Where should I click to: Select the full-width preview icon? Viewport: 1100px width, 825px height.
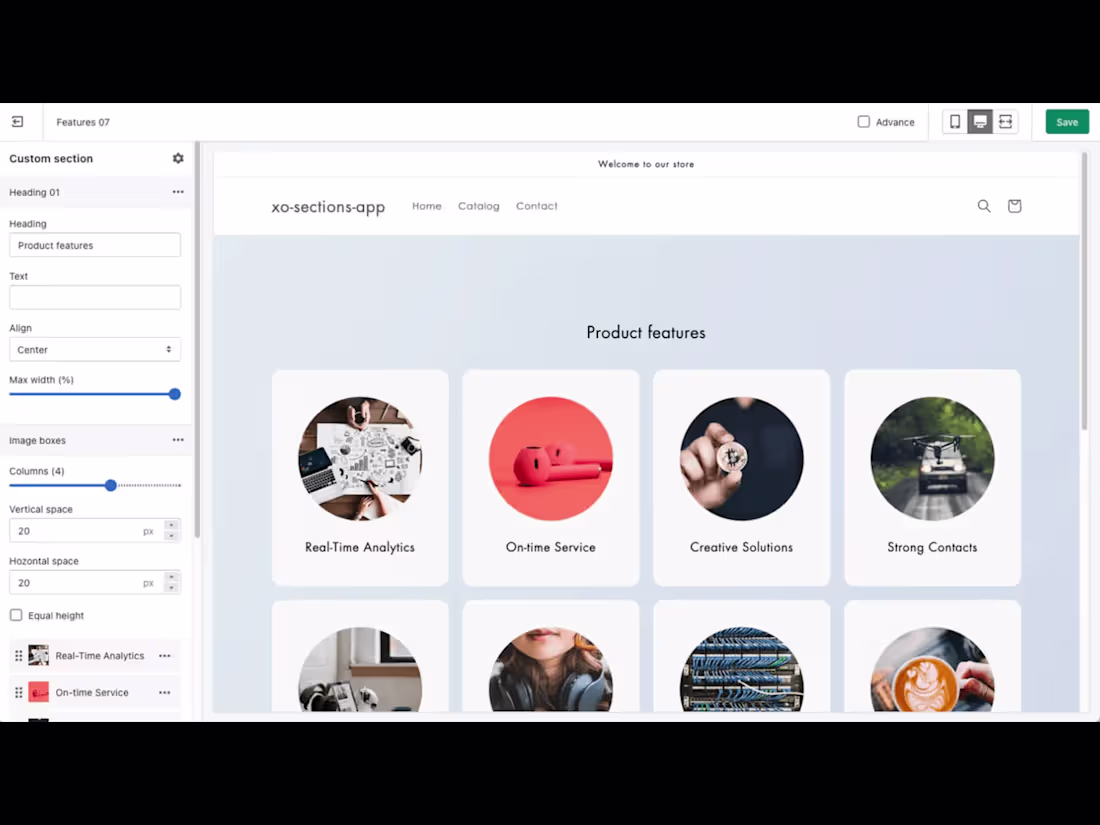[x=1005, y=121]
